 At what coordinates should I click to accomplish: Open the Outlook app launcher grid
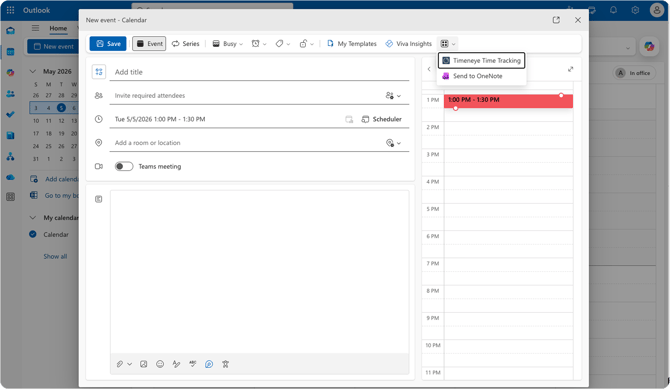point(11,10)
